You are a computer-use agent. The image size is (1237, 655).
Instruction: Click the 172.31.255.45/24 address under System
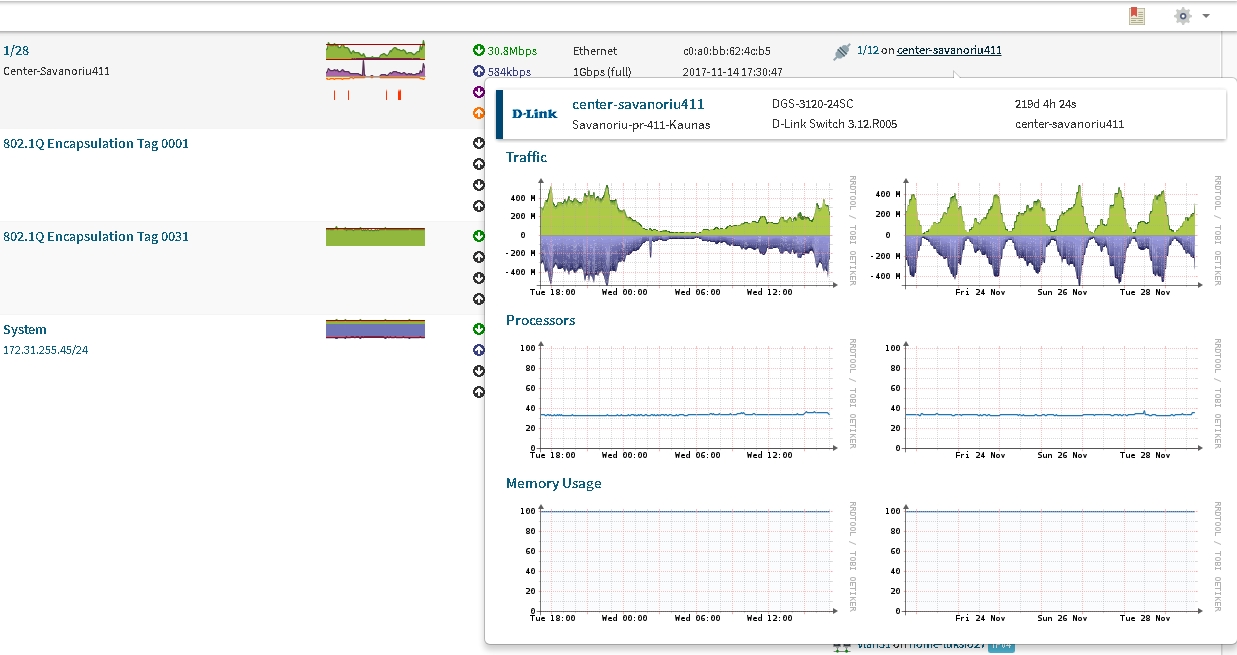(46, 350)
